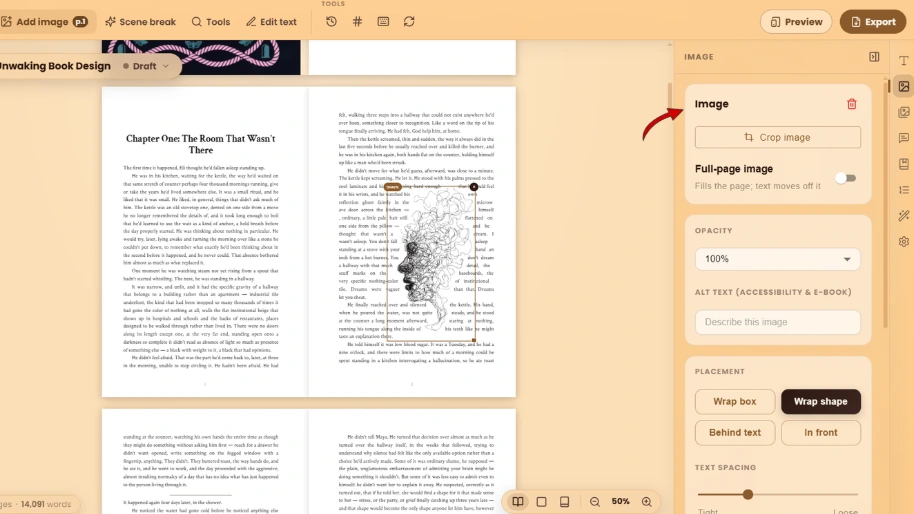Select Wrap box placement
This screenshot has width=914, height=514.
[x=734, y=402]
